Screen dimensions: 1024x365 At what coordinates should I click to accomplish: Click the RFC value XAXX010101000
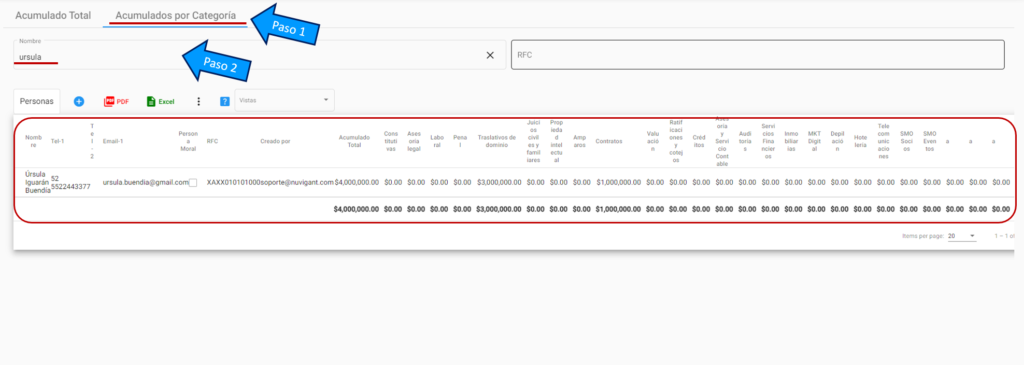tap(233, 183)
